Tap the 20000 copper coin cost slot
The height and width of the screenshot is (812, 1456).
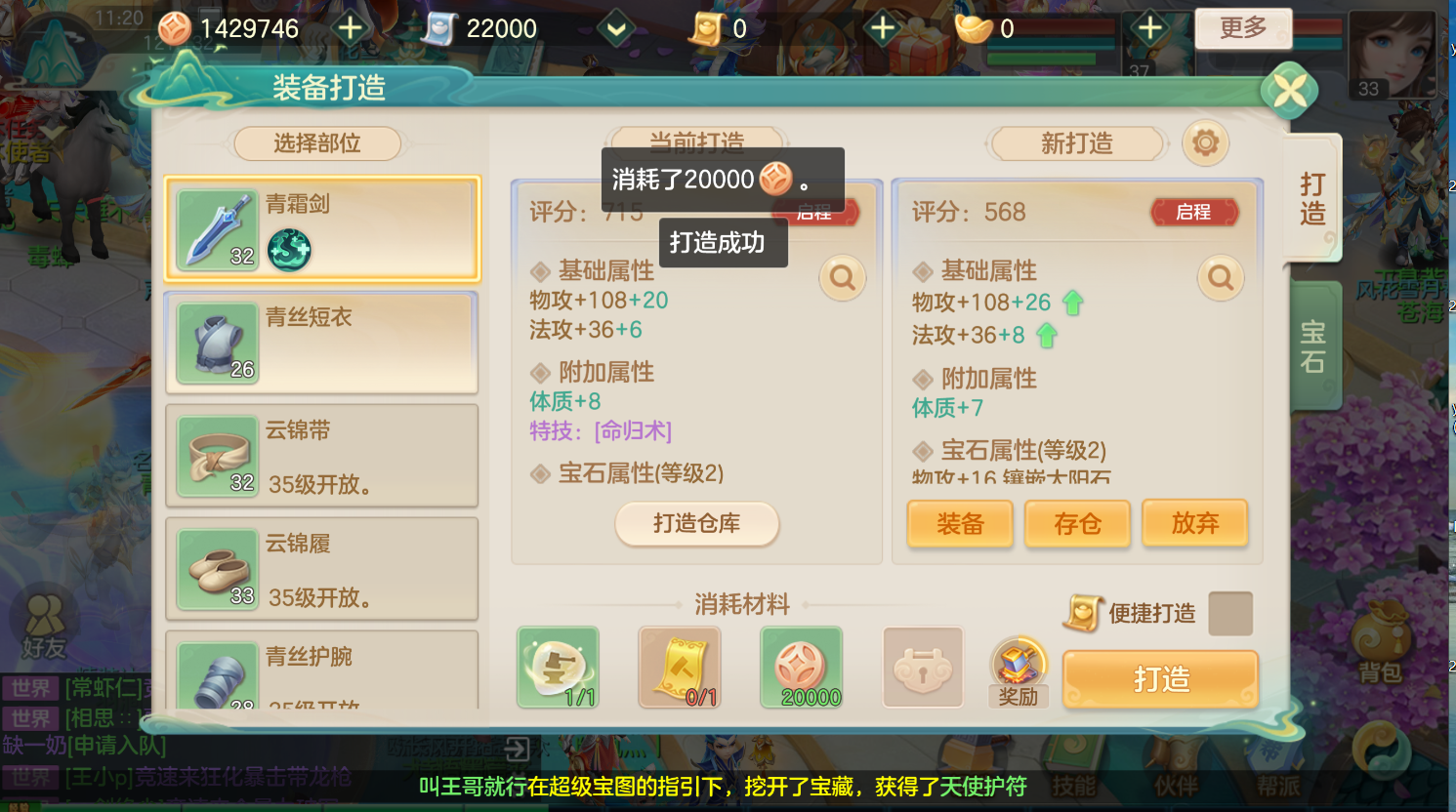click(x=801, y=668)
